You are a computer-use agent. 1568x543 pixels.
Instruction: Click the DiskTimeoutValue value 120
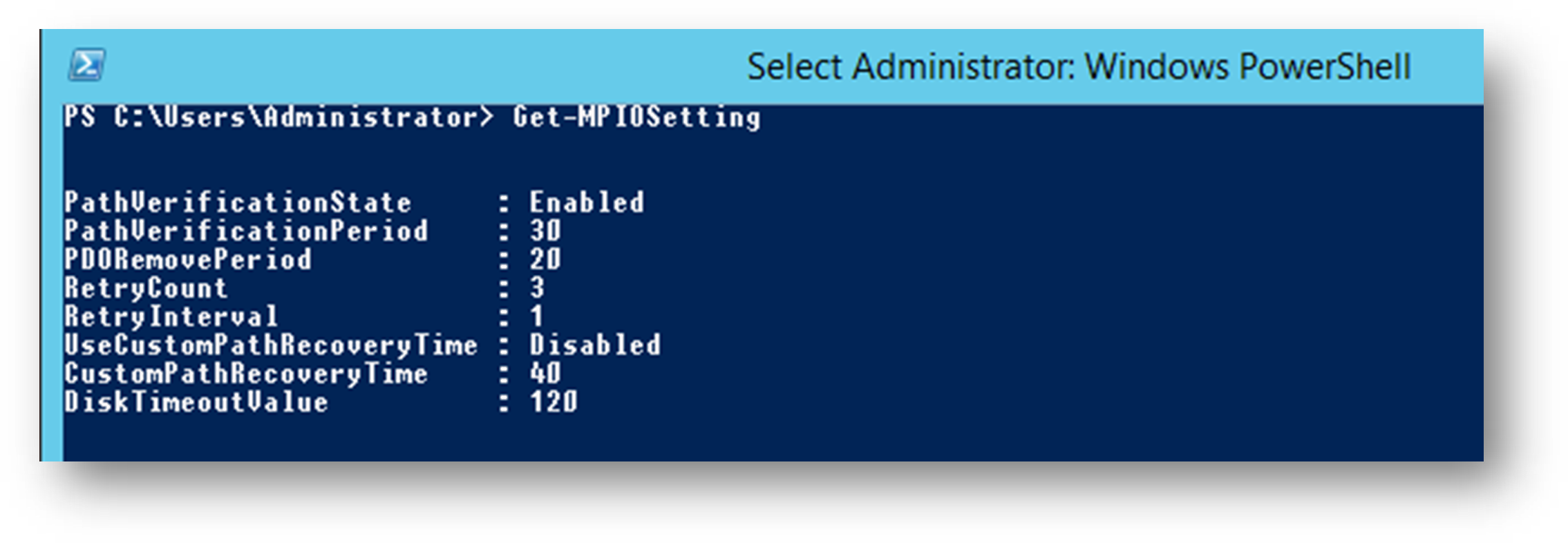point(554,403)
